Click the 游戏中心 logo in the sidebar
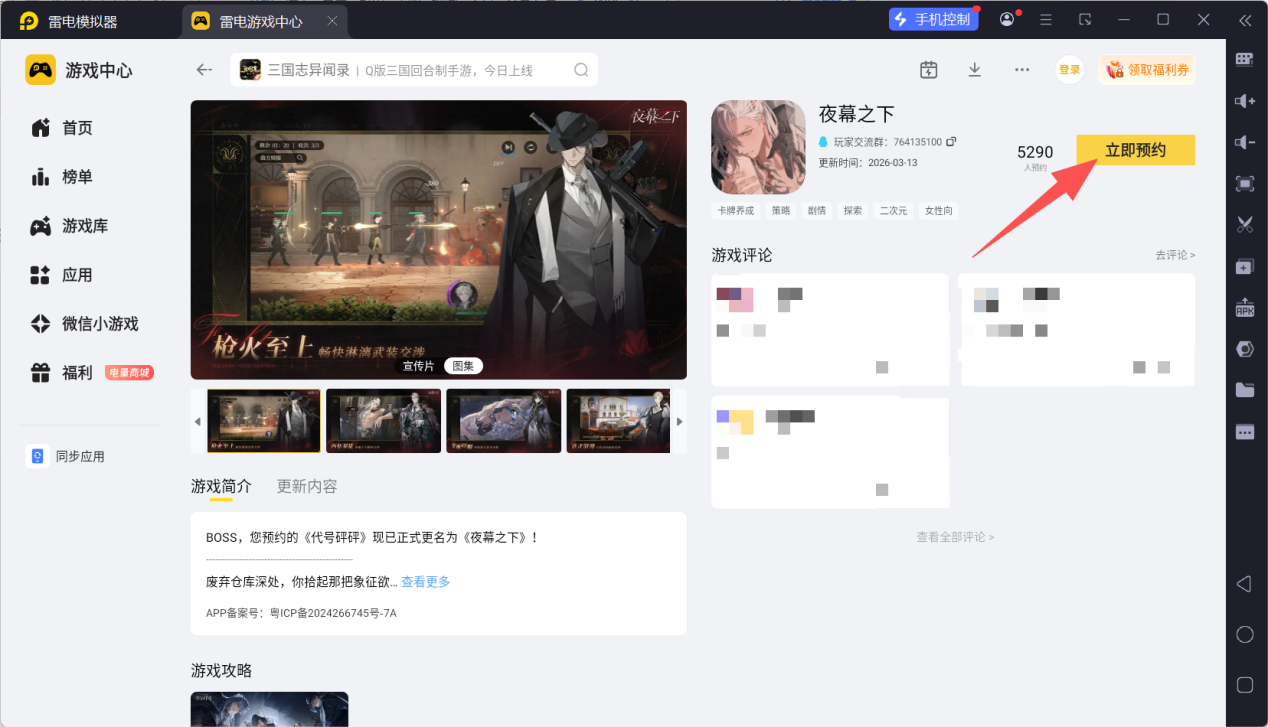 (x=79, y=70)
